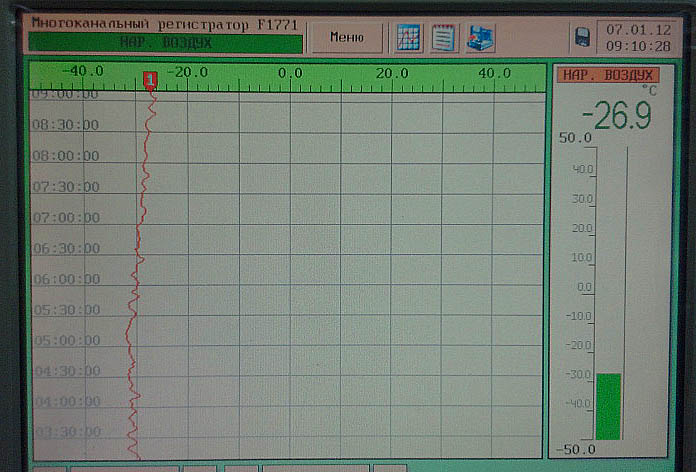The width and height of the screenshot is (696, 472).
Task: Click the -40.0 mark on the top scale
Action: (x=83, y=73)
